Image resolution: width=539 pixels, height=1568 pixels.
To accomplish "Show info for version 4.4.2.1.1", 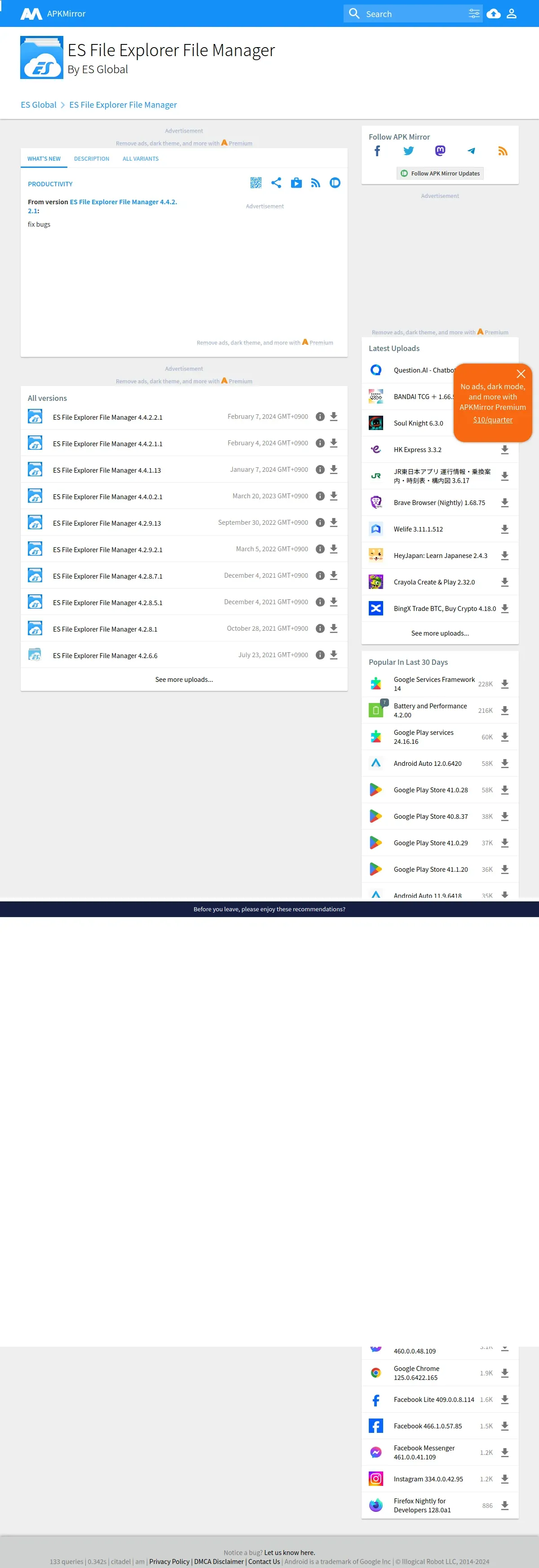I will [320, 443].
